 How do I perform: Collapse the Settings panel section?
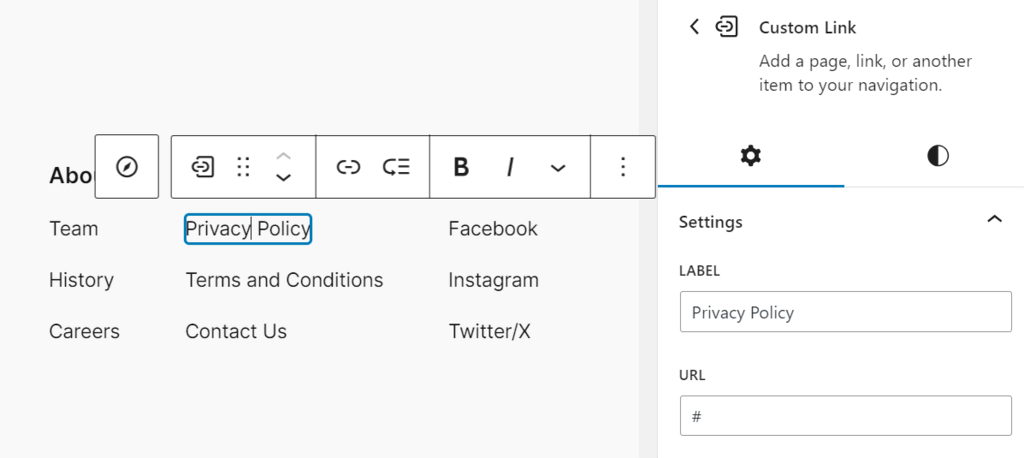click(x=994, y=220)
